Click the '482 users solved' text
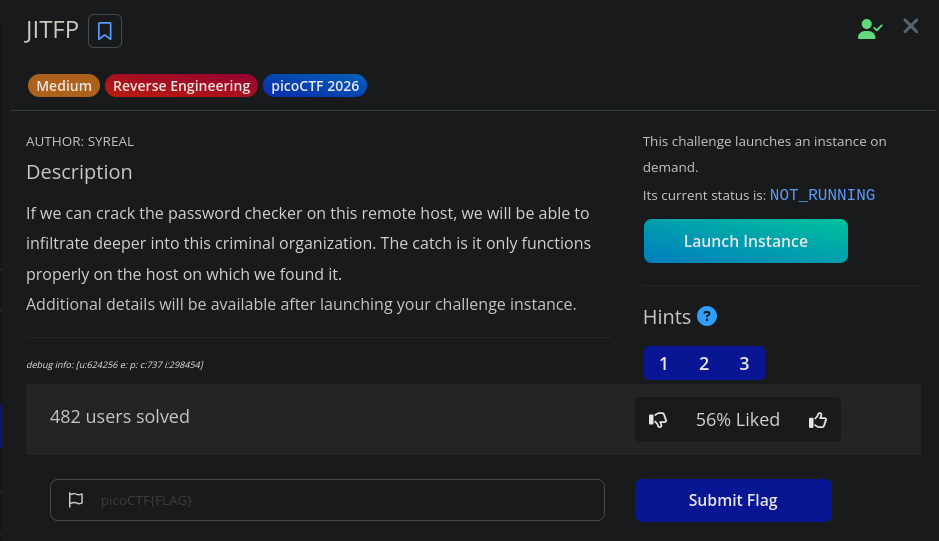This screenshot has height=541, width=939. click(120, 416)
